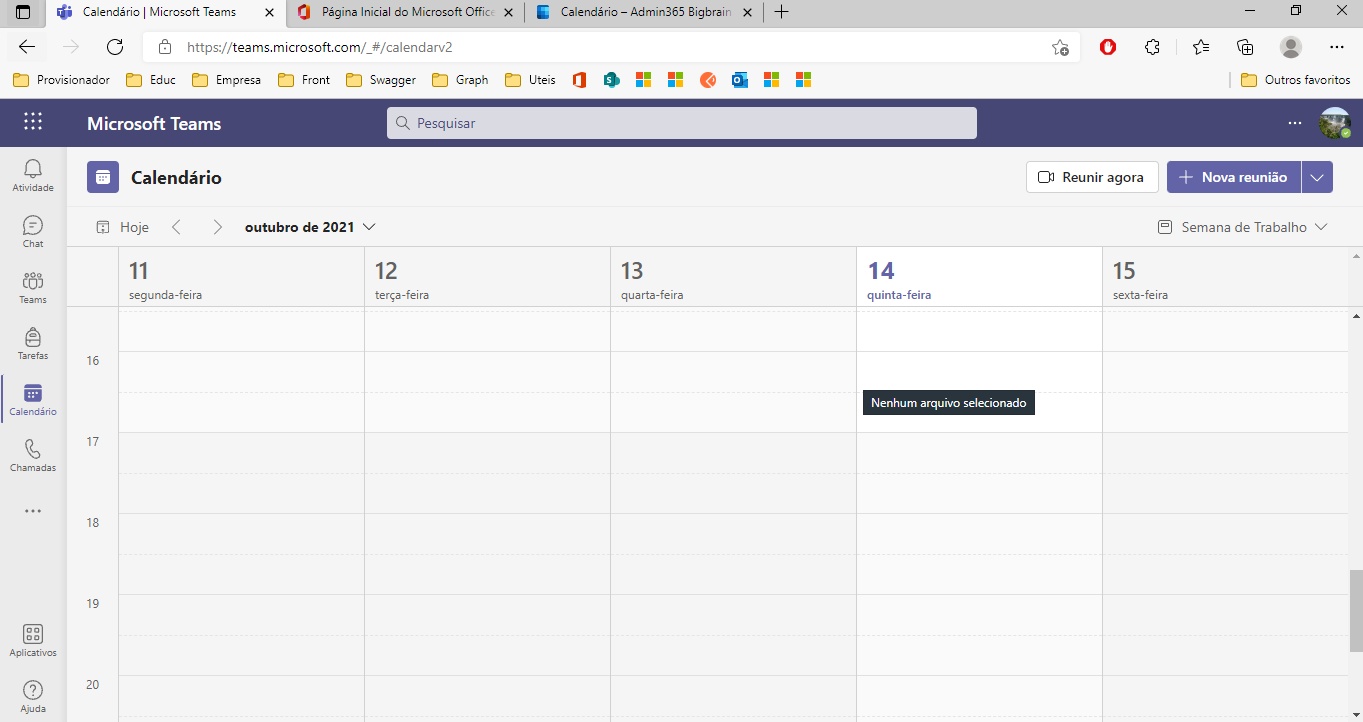
Task: Click the Reunir agora button
Action: 1092,177
